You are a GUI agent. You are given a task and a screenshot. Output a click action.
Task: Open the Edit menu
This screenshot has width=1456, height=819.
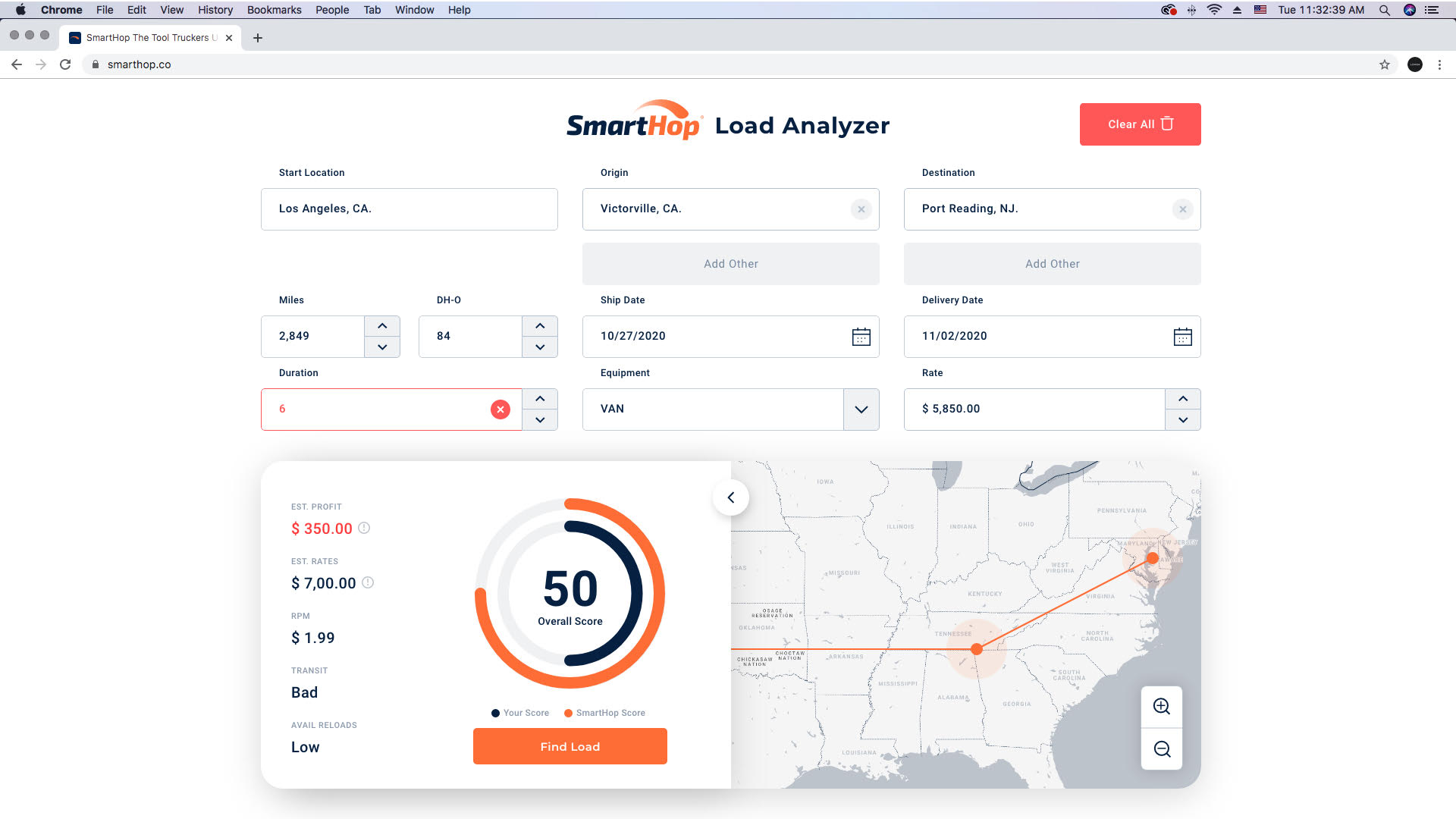136,10
